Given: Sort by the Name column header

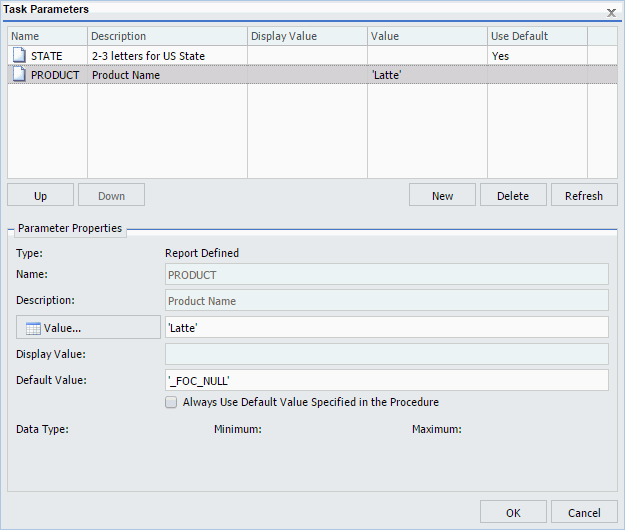Looking at the screenshot, I should (47, 36).
